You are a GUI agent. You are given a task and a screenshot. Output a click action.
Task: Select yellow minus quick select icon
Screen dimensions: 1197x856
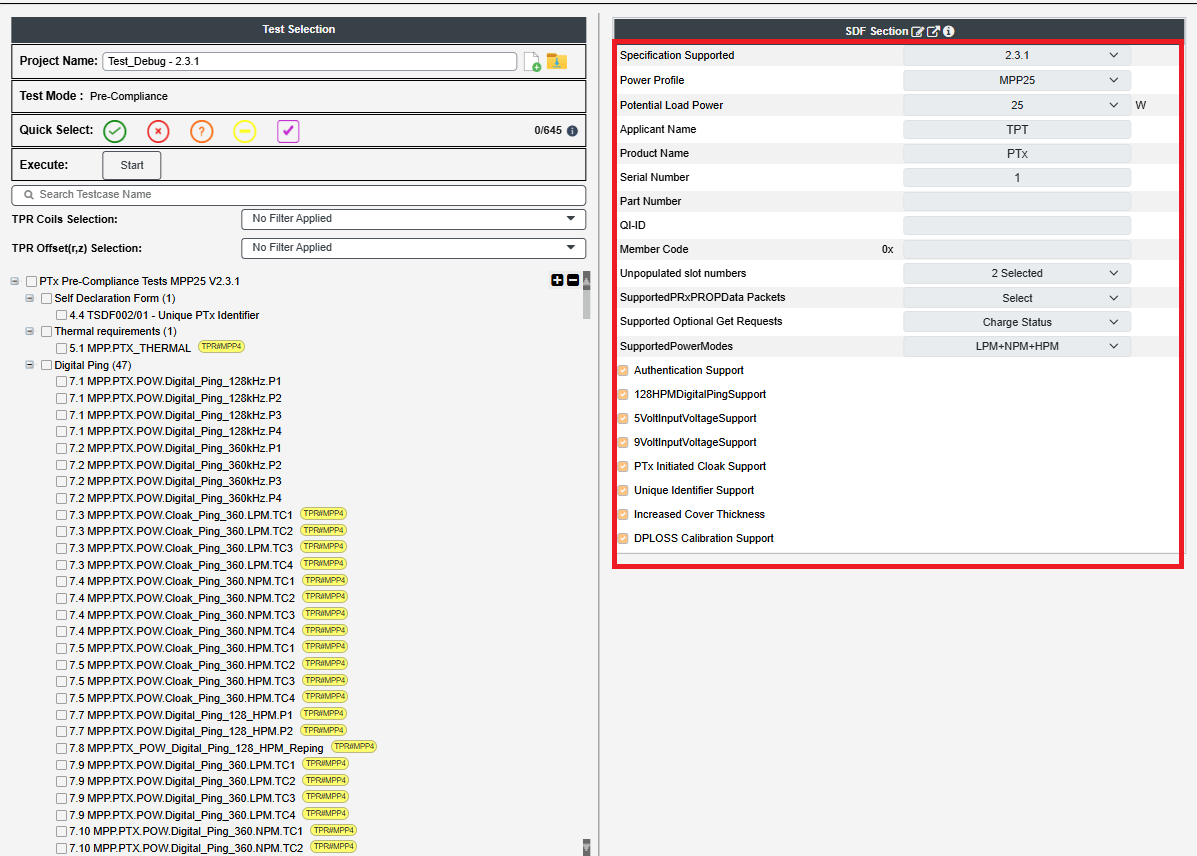point(244,131)
